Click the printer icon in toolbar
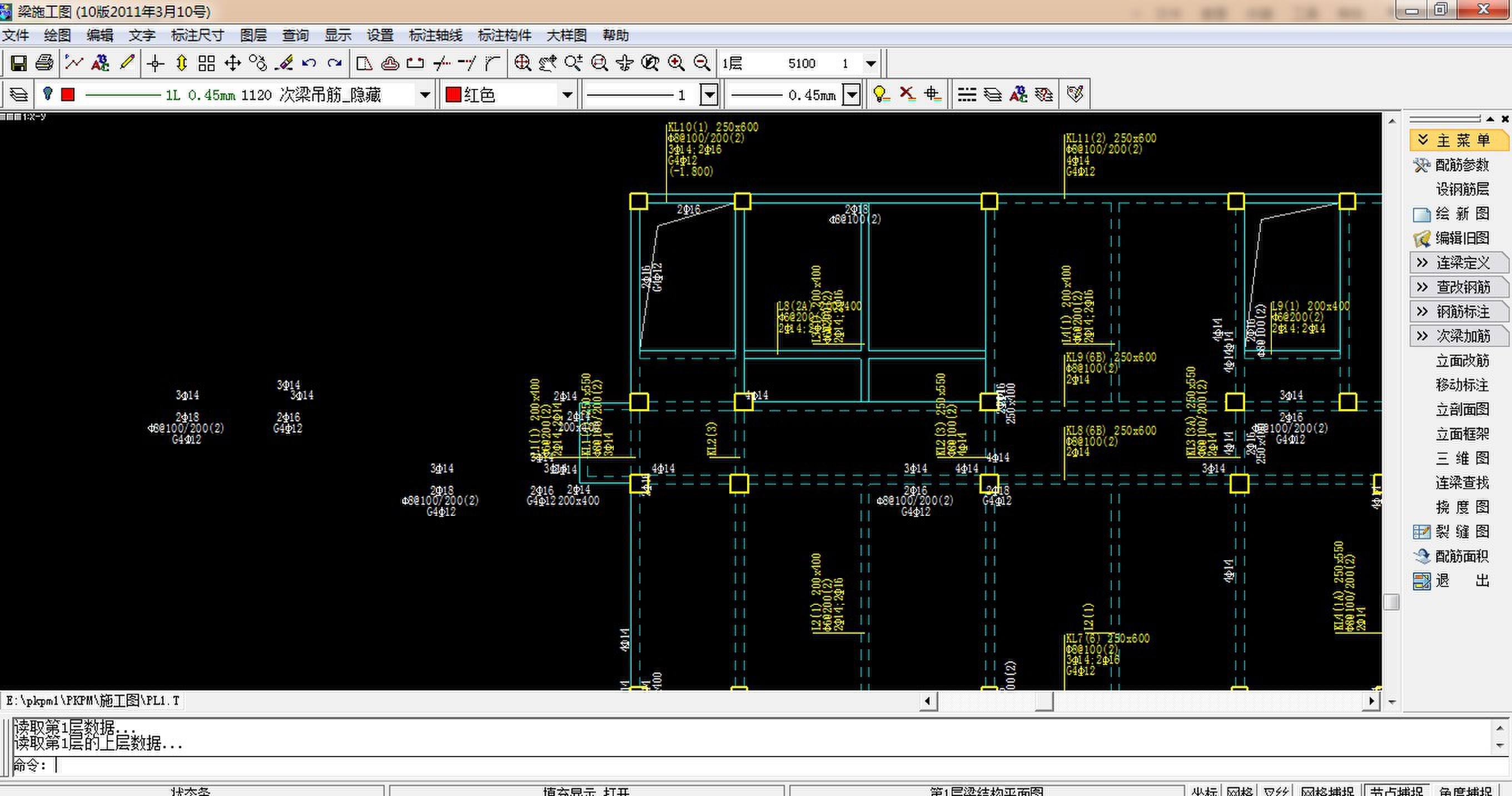This screenshot has height=796, width=1512. pos(44,63)
